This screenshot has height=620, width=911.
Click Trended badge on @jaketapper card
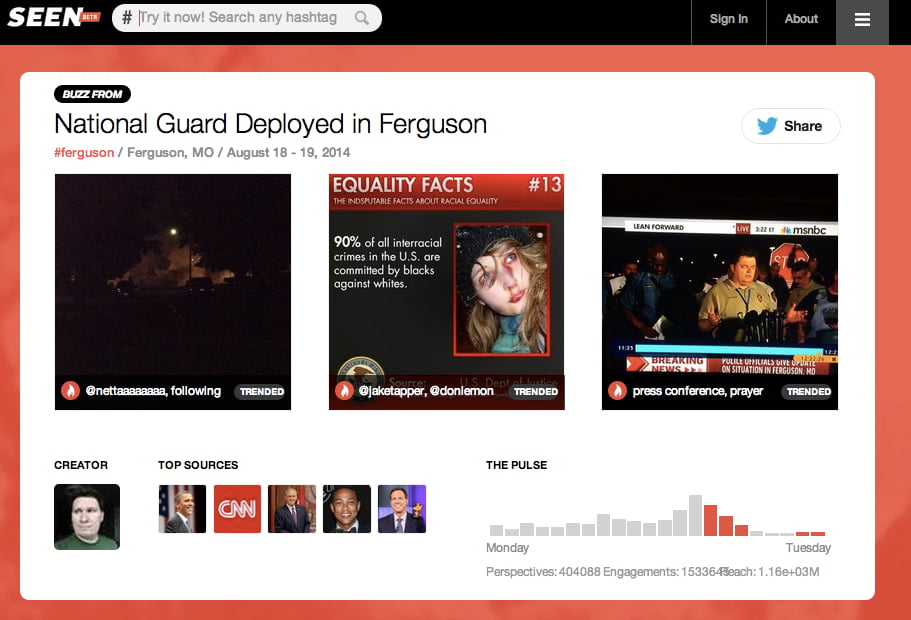tap(536, 391)
